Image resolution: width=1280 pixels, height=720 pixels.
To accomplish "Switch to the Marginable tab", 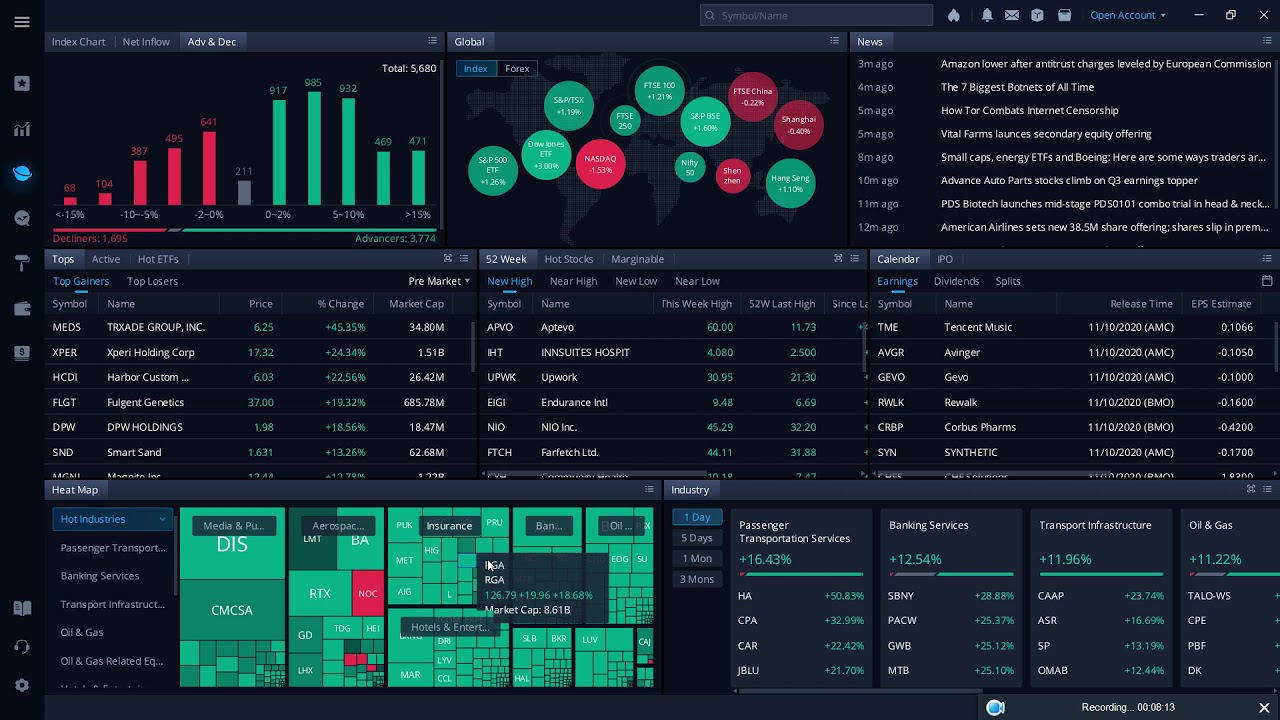I will pos(637,259).
